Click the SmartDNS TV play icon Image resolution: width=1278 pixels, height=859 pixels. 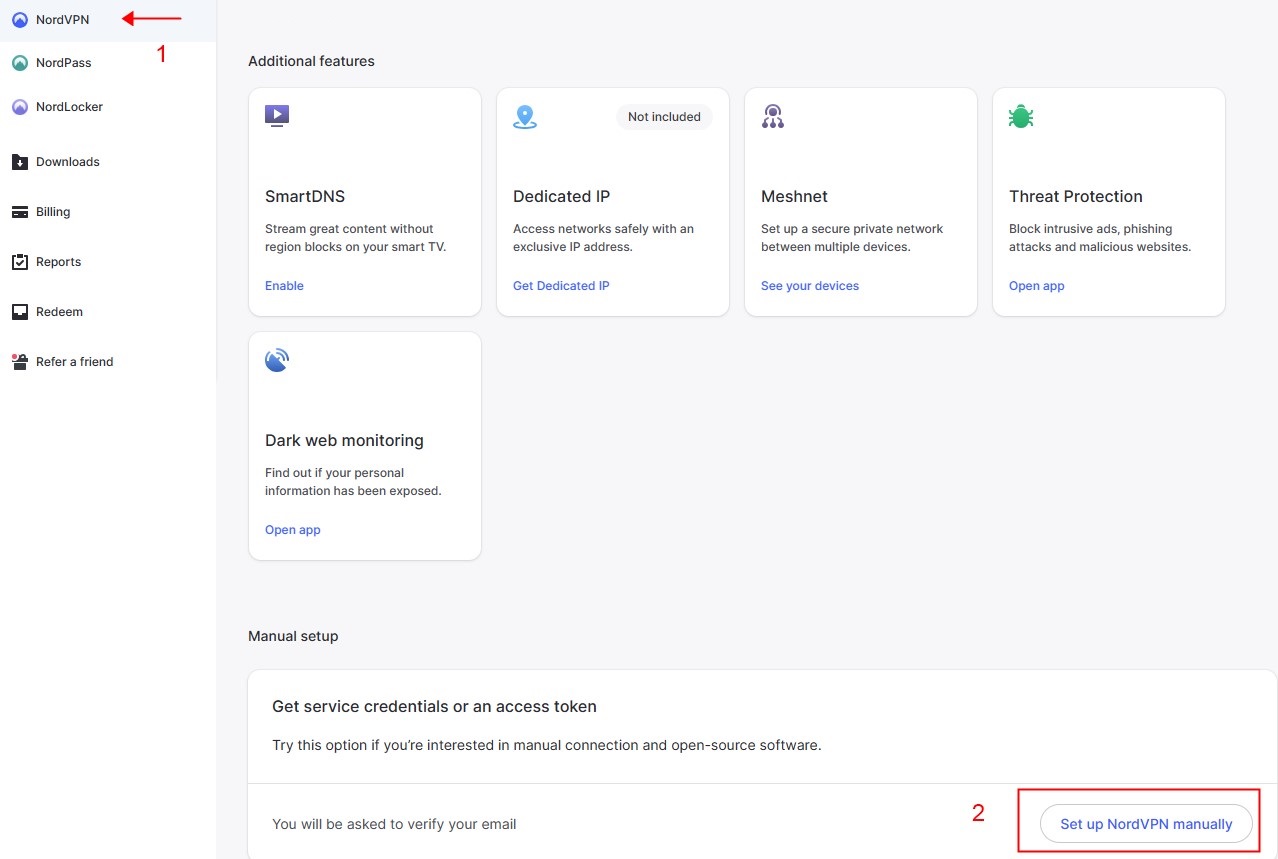[x=277, y=116]
